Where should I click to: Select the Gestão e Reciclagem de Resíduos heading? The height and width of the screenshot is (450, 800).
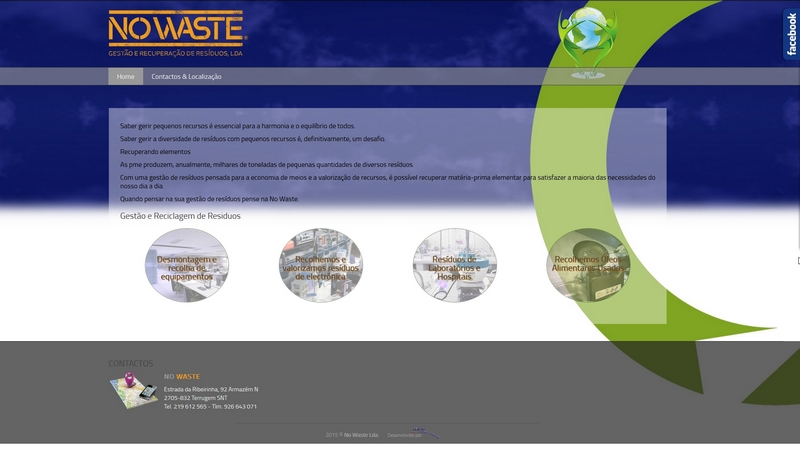[x=180, y=216]
